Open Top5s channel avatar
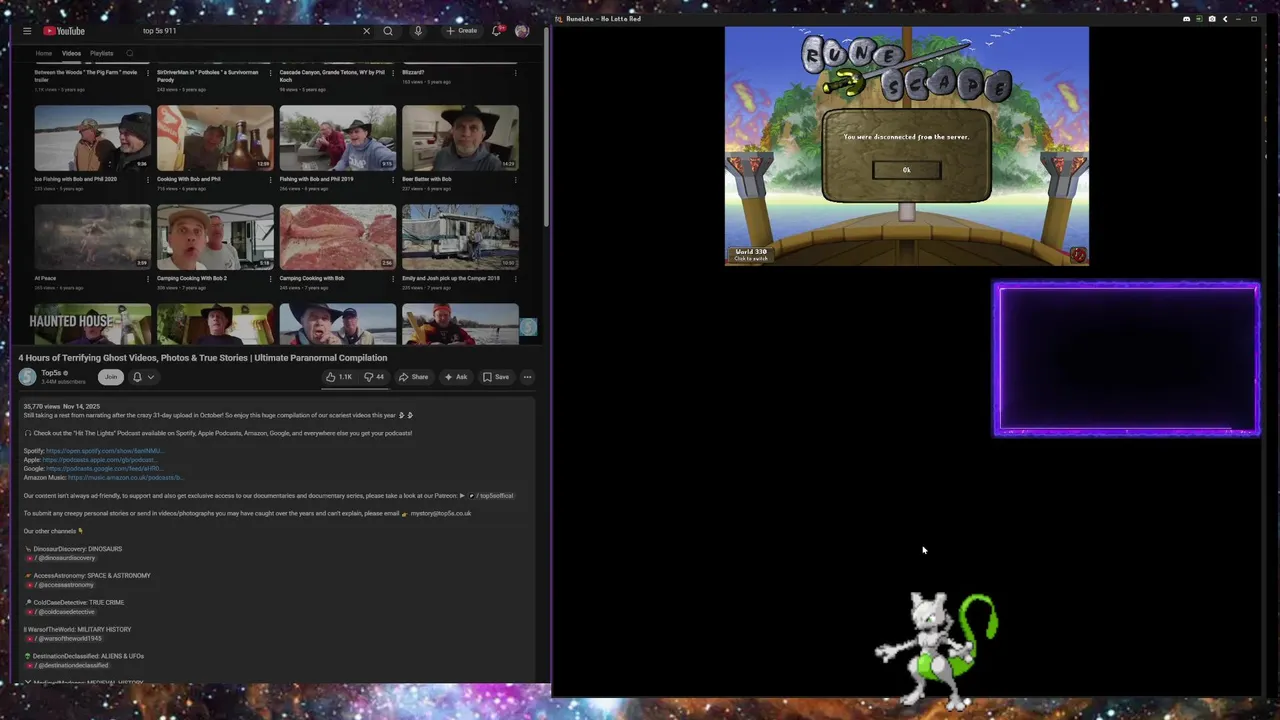The image size is (1280, 720). coord(27,377)
